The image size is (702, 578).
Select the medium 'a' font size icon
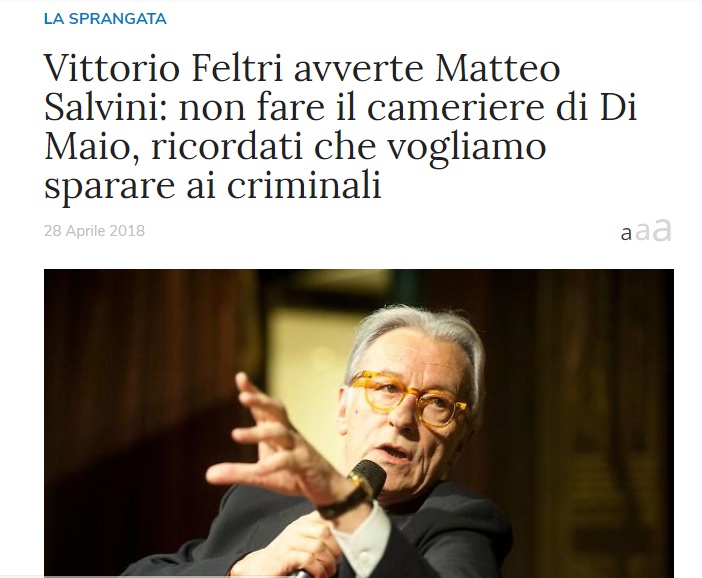pyautogui.click(x=642, y=231)
